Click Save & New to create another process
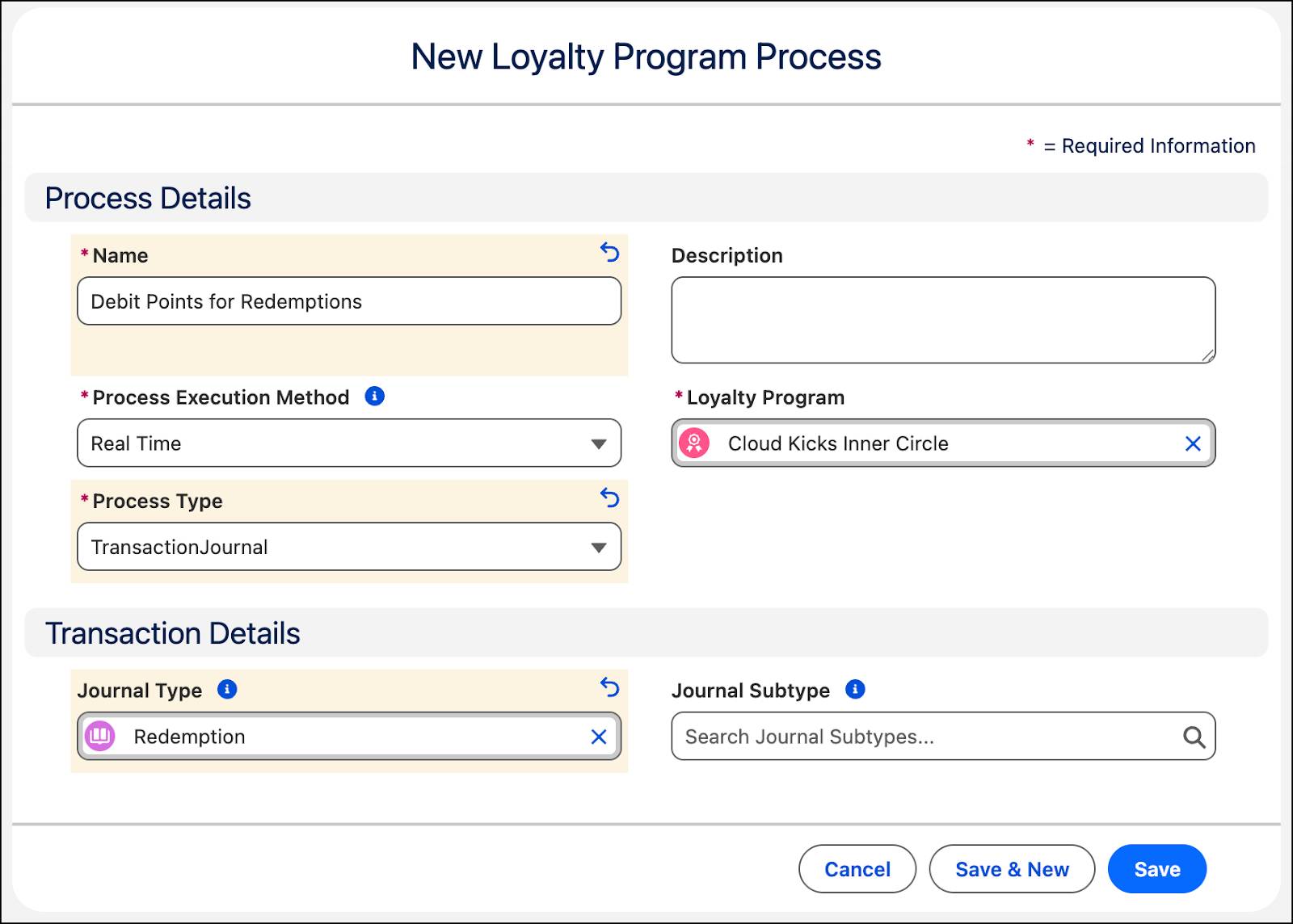This screenshot has height=924, width=1293. click(x=1011, y=869)
